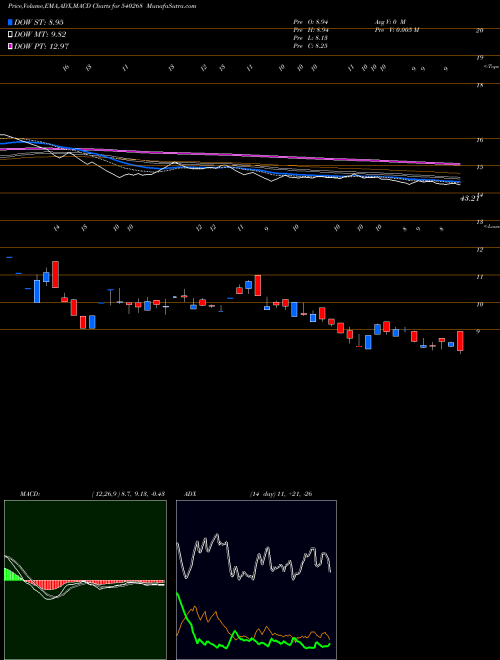Click the blue DOW ST legend swatch
Screen dimensions: 500x660
[11, 23]
